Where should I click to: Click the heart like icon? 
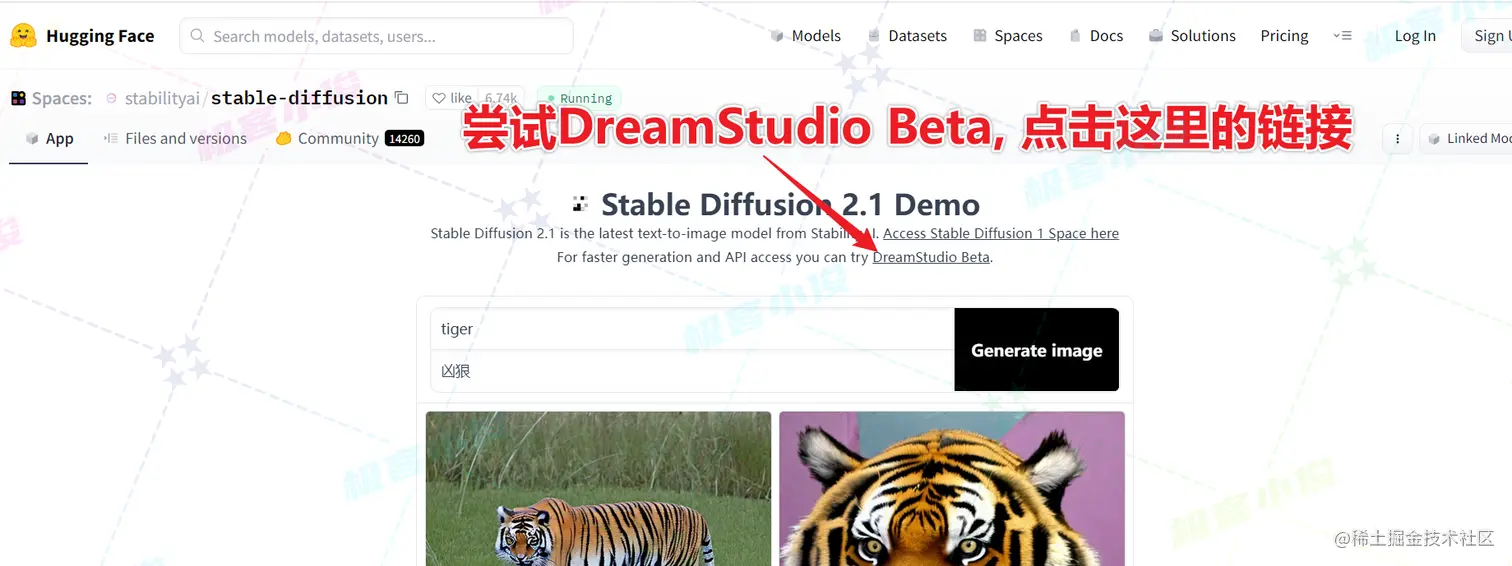click(438, 98)
